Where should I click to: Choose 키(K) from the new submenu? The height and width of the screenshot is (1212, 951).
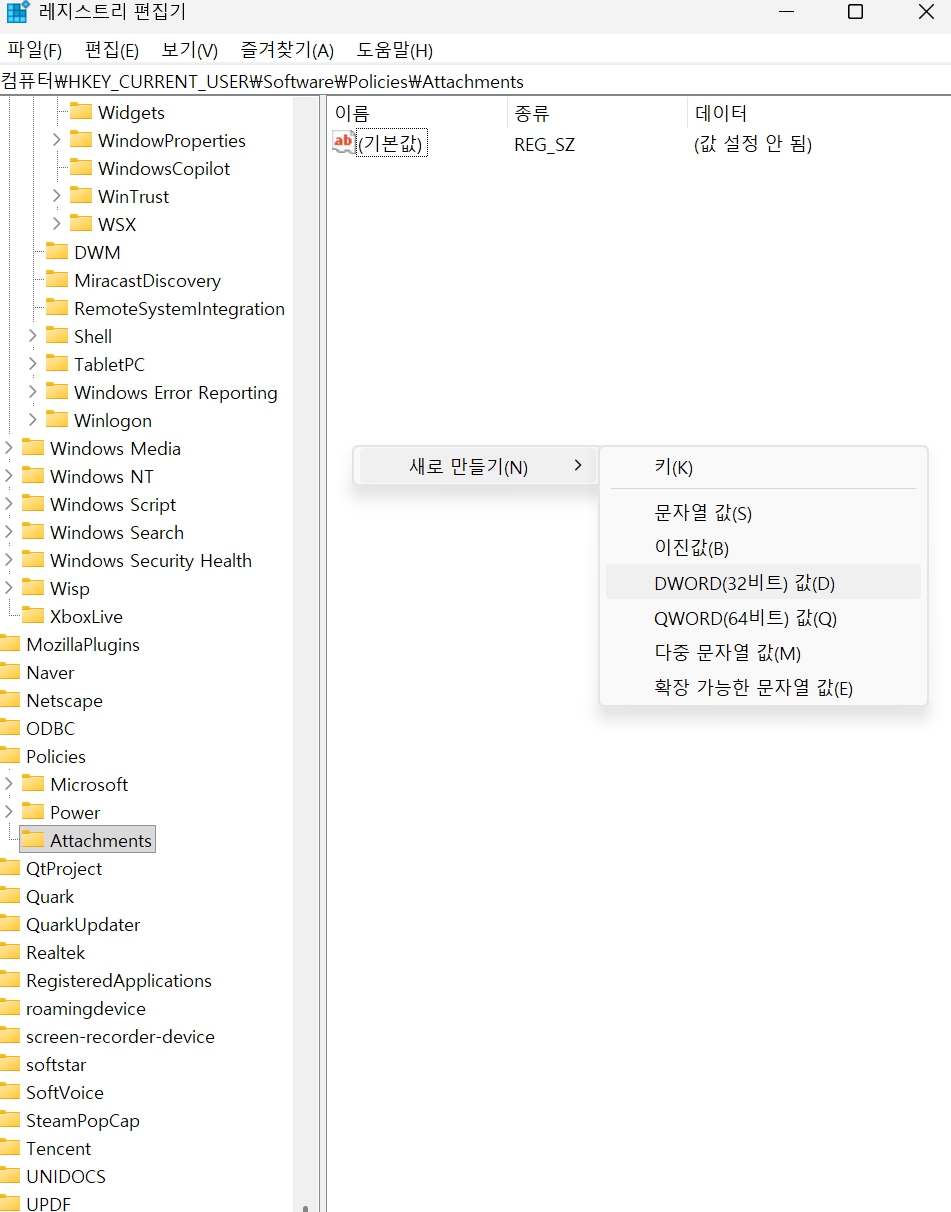click(763, 467)
